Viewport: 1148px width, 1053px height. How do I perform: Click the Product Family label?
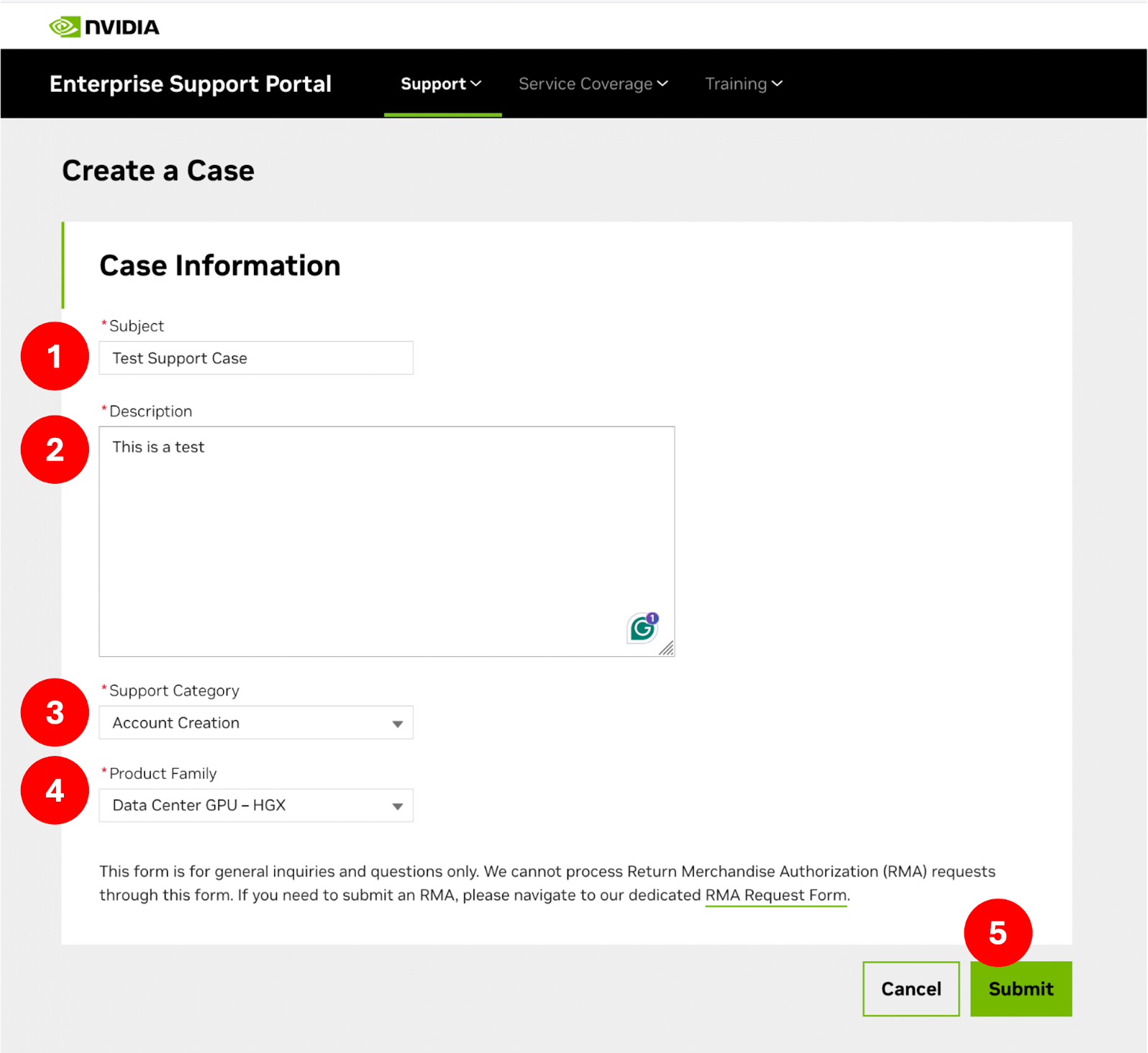163,773
